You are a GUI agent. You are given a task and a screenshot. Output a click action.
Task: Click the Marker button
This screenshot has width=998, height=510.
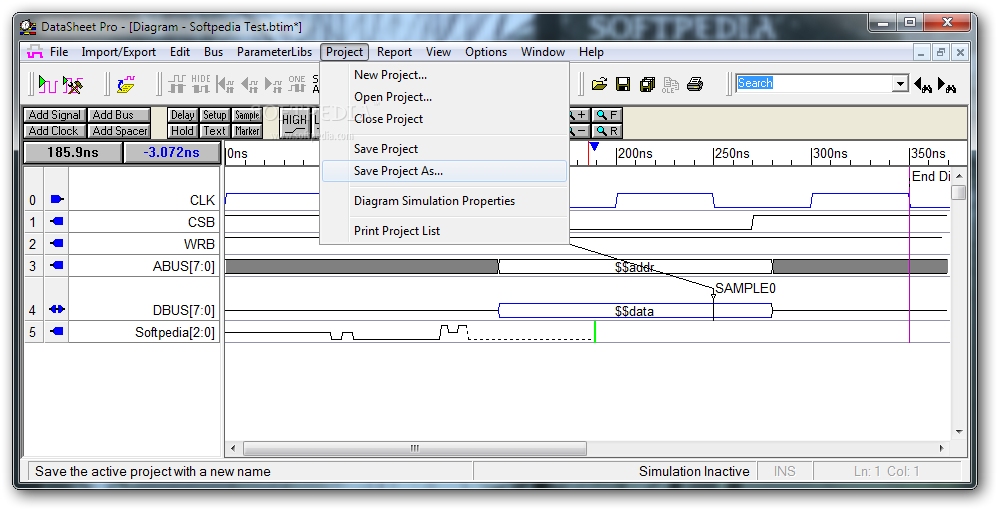click(247, 131)
